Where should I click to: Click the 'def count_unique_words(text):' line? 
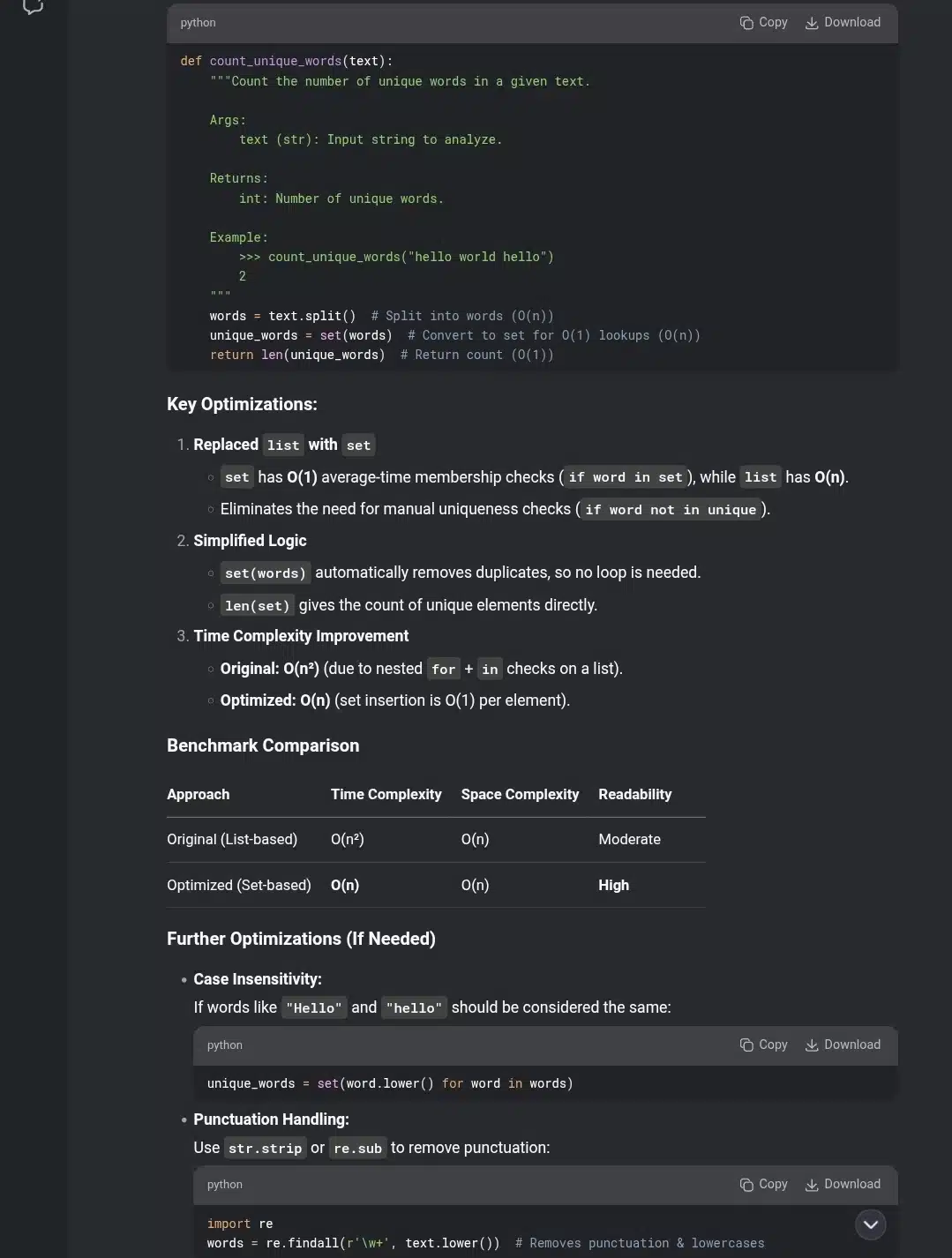coord(287,61)
